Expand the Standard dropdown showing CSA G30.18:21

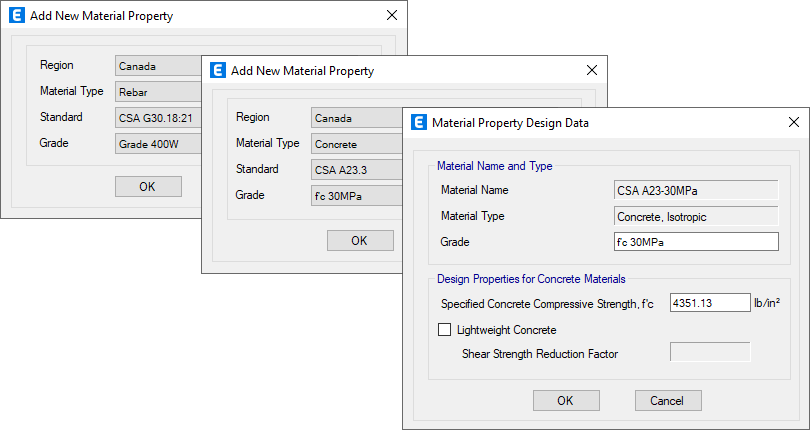158,117
